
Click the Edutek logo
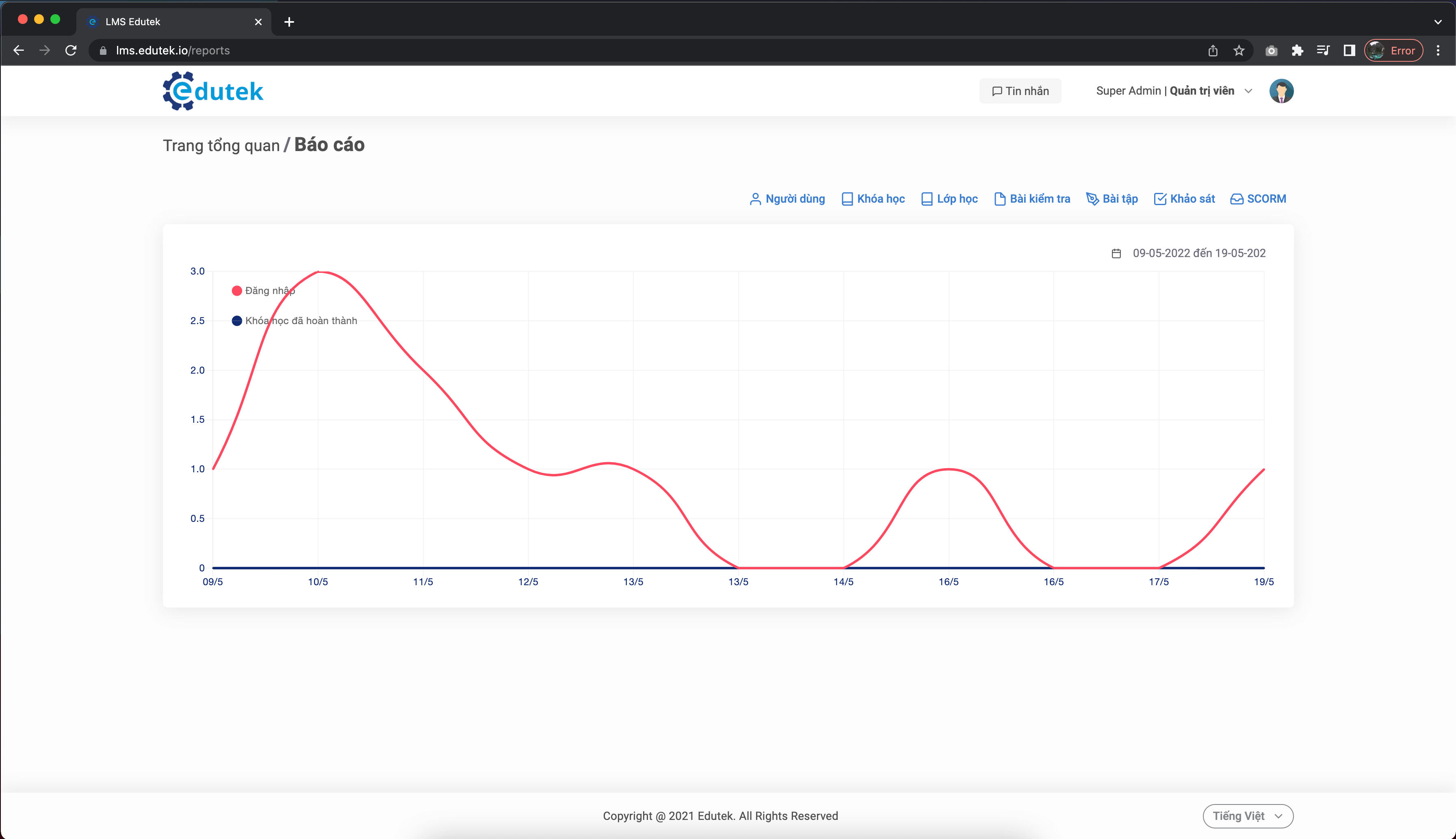(x=213, y=91)
